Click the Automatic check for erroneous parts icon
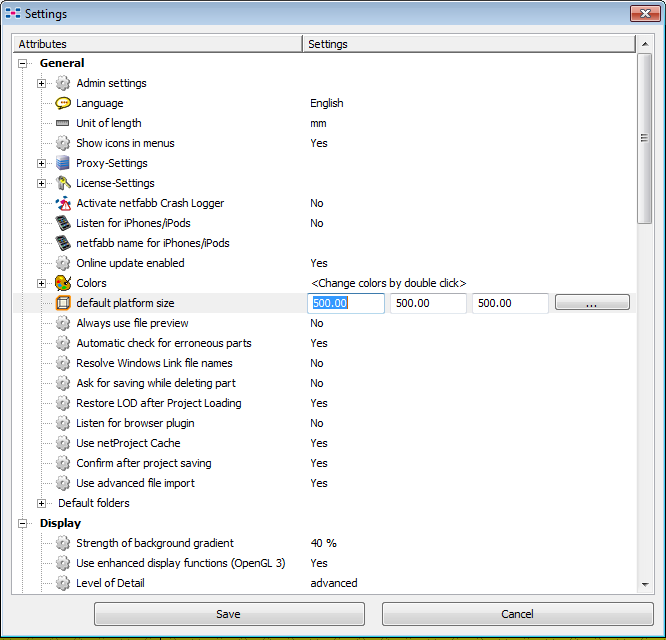This screenshot has height=640, width=666. click(x=63, y=343)
